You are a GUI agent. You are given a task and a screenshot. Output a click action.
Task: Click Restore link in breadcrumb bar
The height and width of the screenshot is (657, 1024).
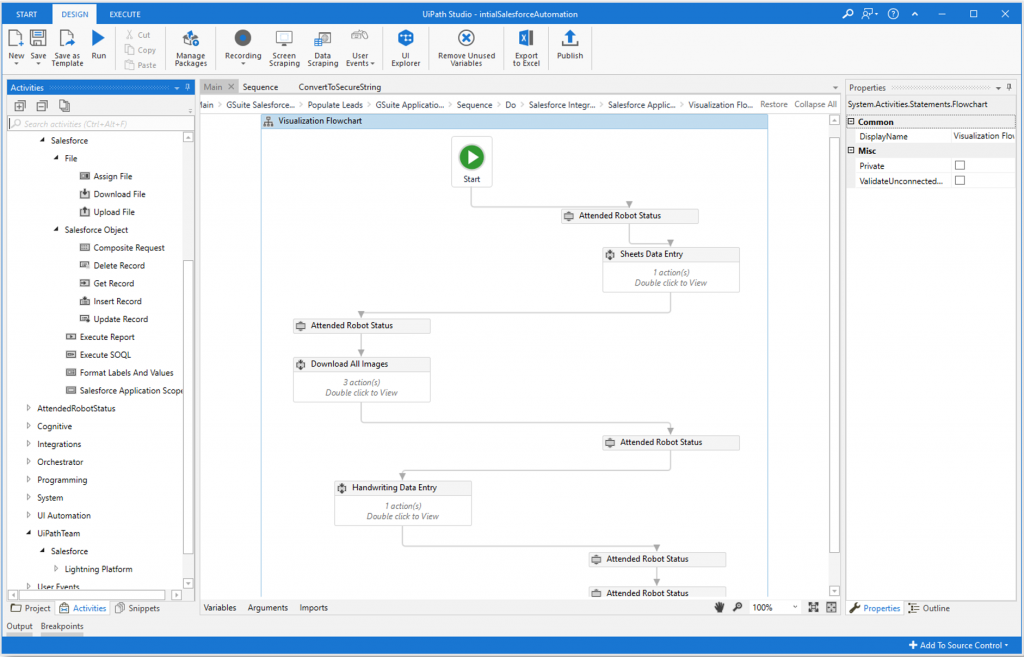774,104
